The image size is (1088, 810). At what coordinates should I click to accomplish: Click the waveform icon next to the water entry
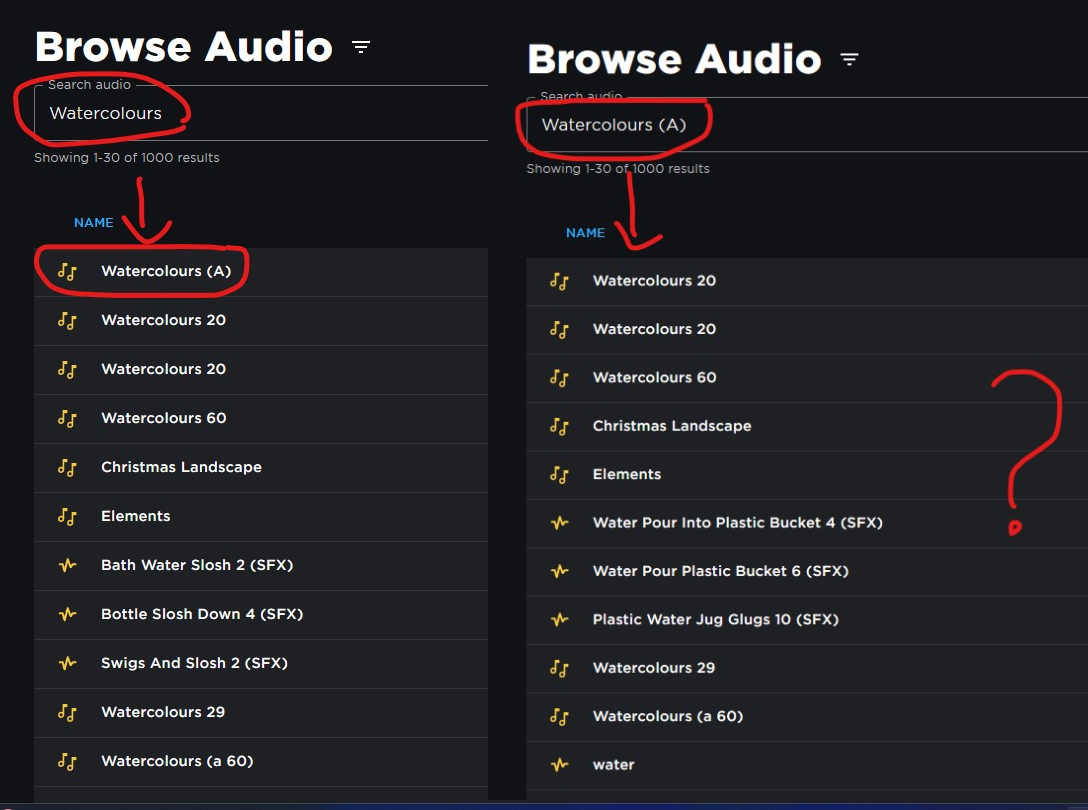(x=559, y=764)
